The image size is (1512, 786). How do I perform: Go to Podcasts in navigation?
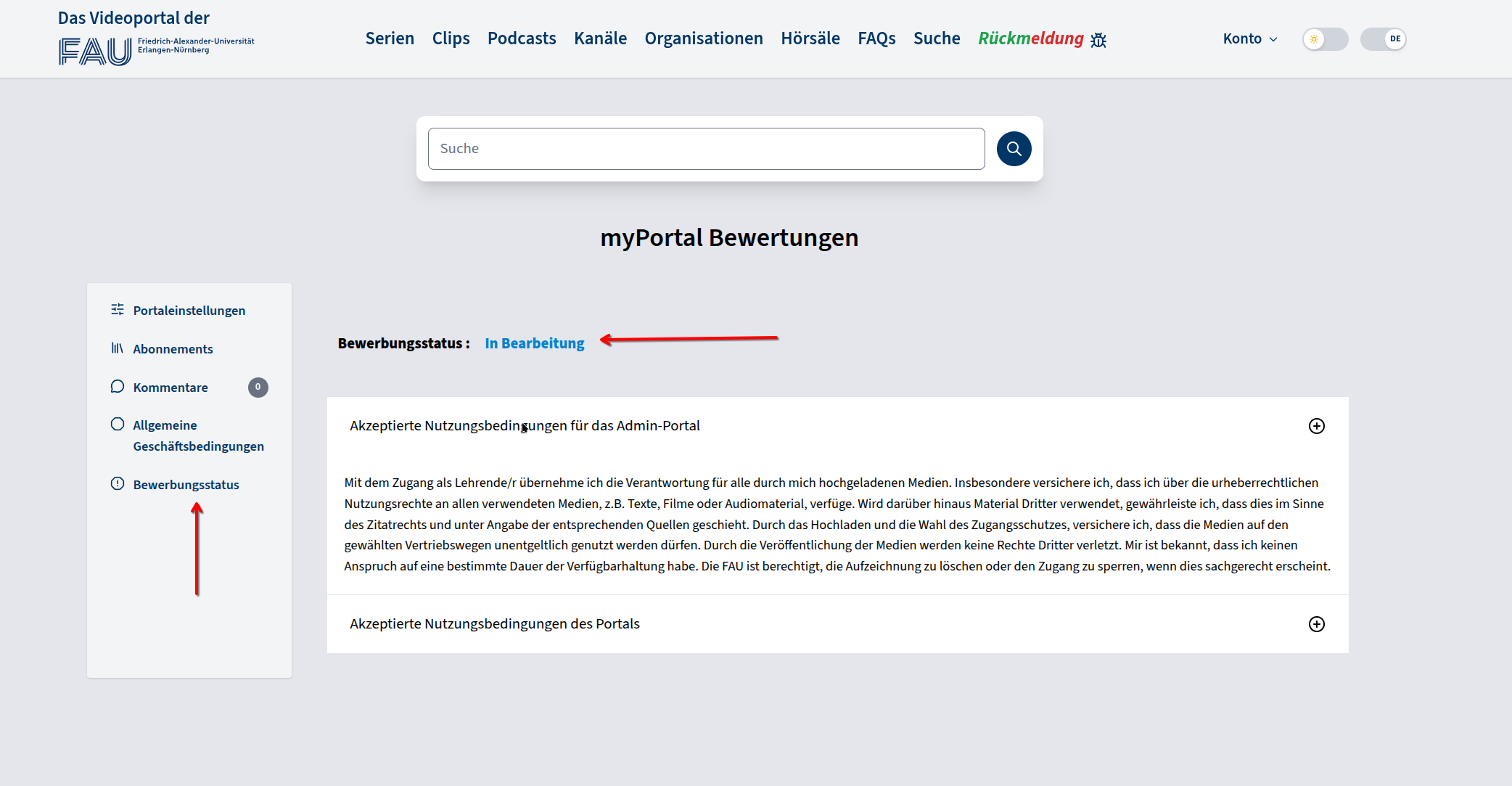tap(522, 38)
